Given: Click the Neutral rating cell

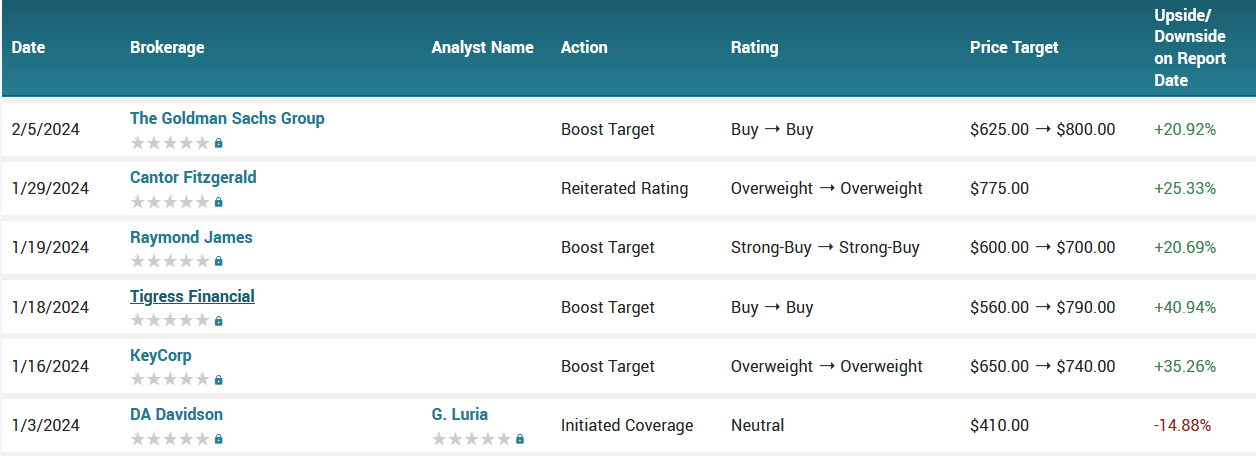Looking at the screenshot, I should click(758, 425).
